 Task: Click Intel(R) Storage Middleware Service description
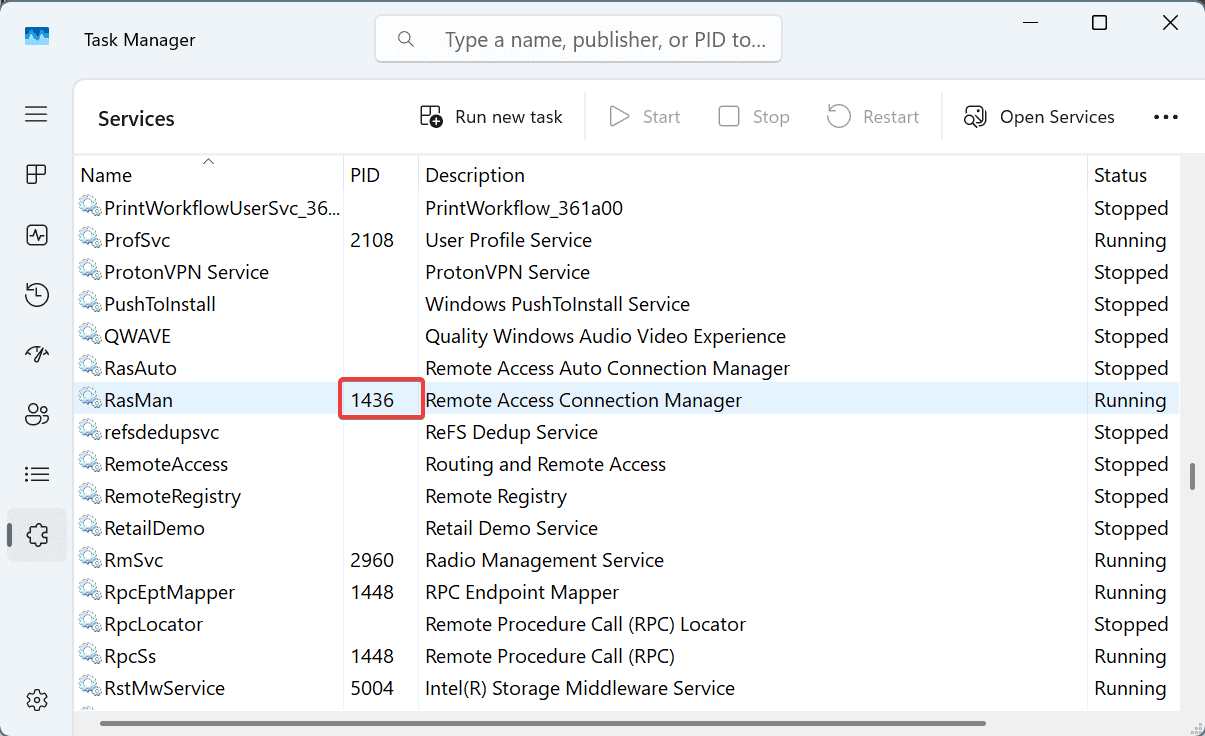point(580,688)
